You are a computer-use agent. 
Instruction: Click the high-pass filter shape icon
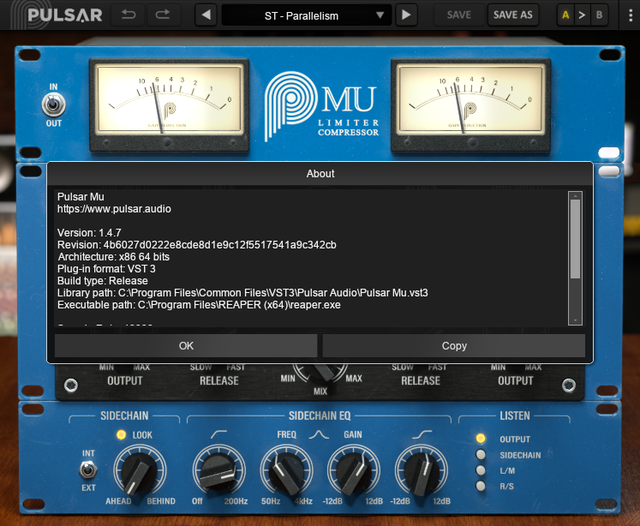219,435
